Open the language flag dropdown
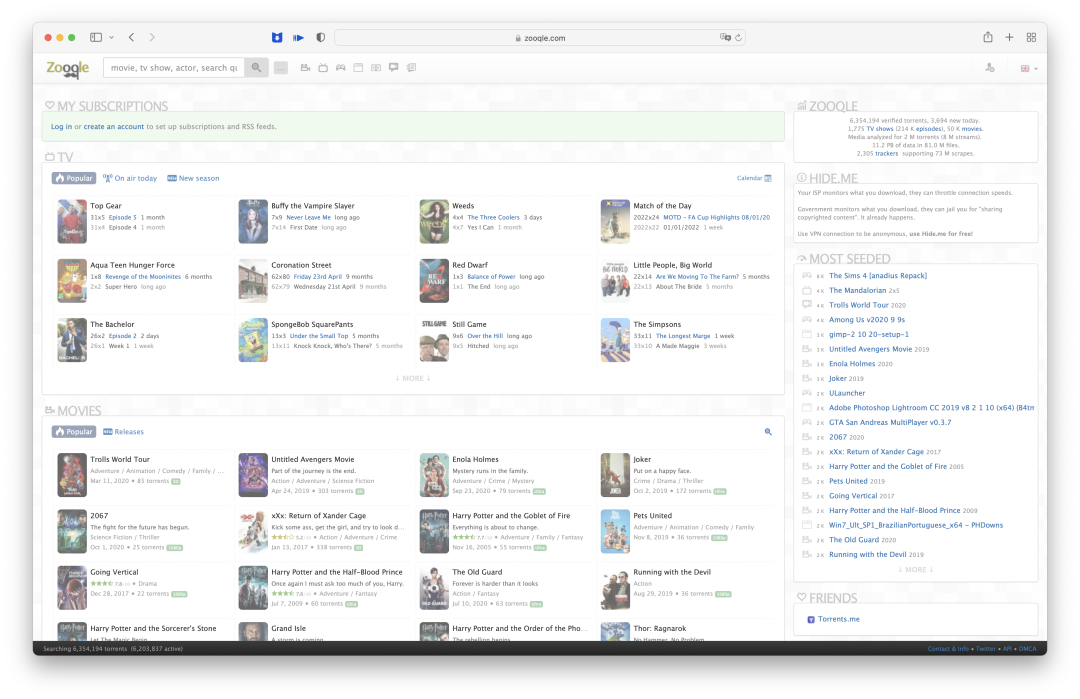Image resolution: width=1080 pixels, height=699 pixels. coord(1028,68)
